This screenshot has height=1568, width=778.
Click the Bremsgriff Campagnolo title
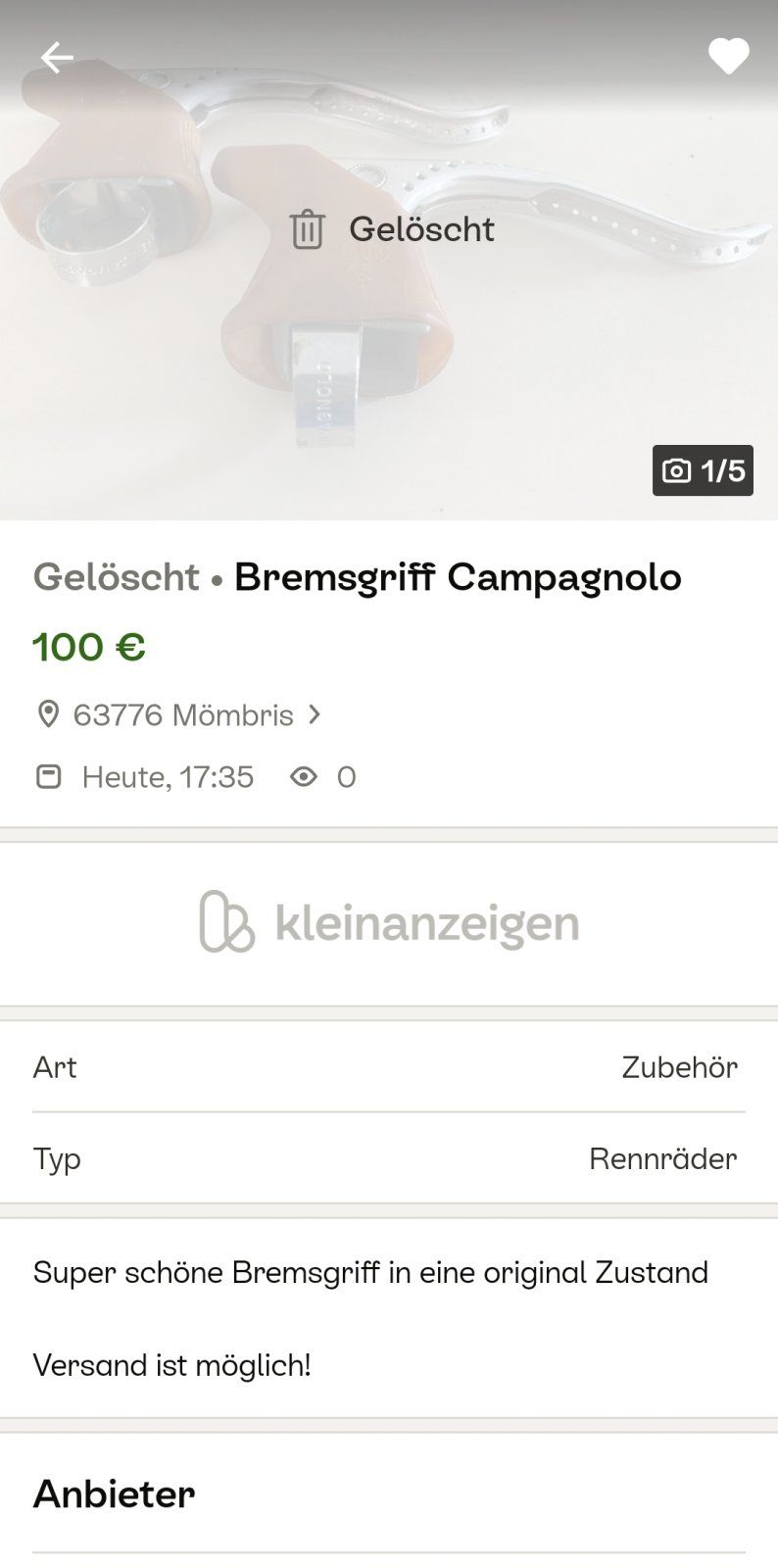(x=458, y=577)
